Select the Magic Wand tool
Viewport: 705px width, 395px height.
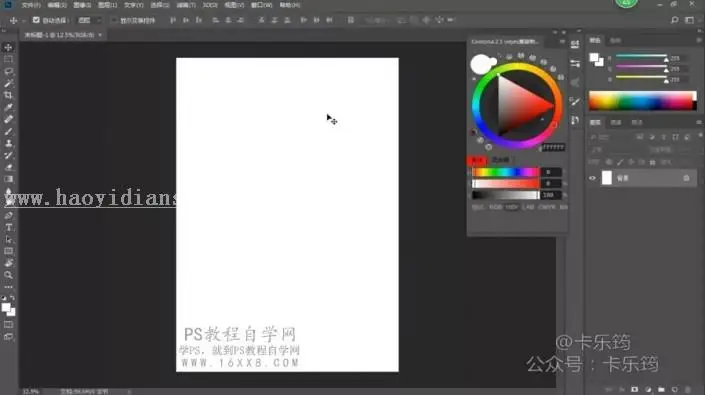tap(8, 84)
